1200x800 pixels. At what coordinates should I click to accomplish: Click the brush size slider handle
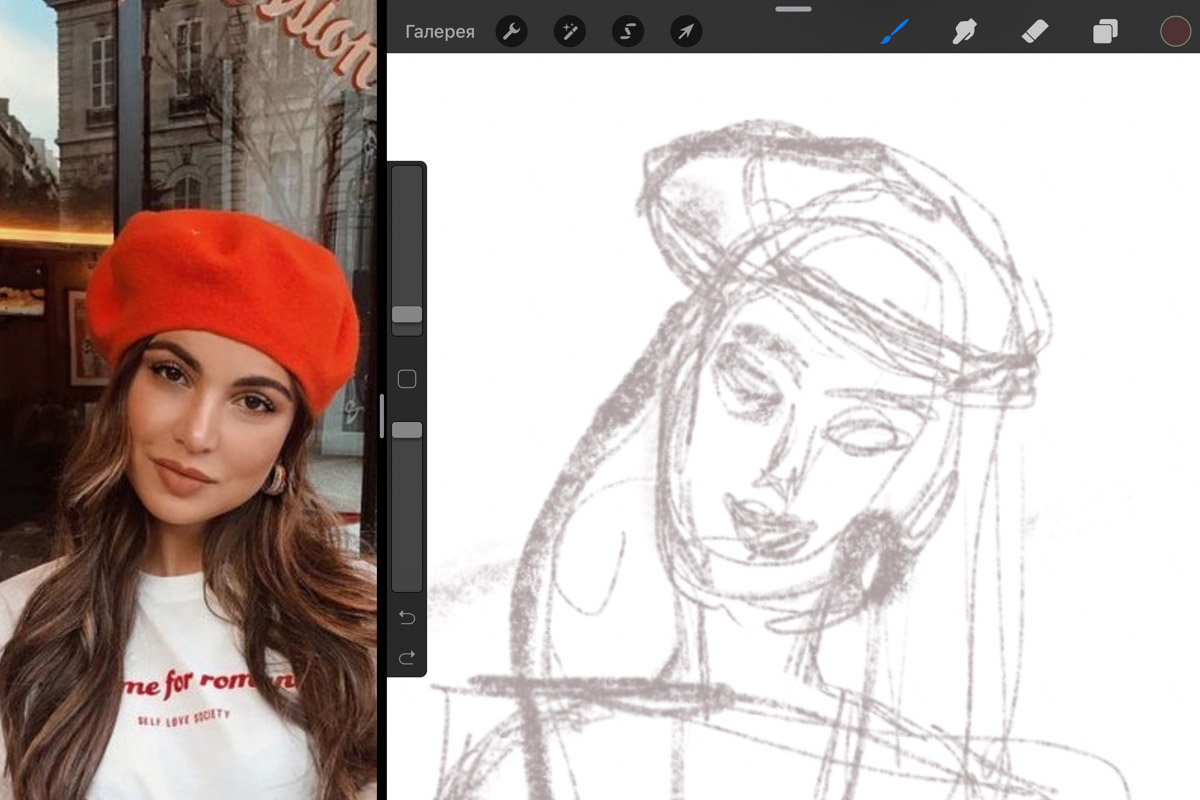tap(407, 314)
